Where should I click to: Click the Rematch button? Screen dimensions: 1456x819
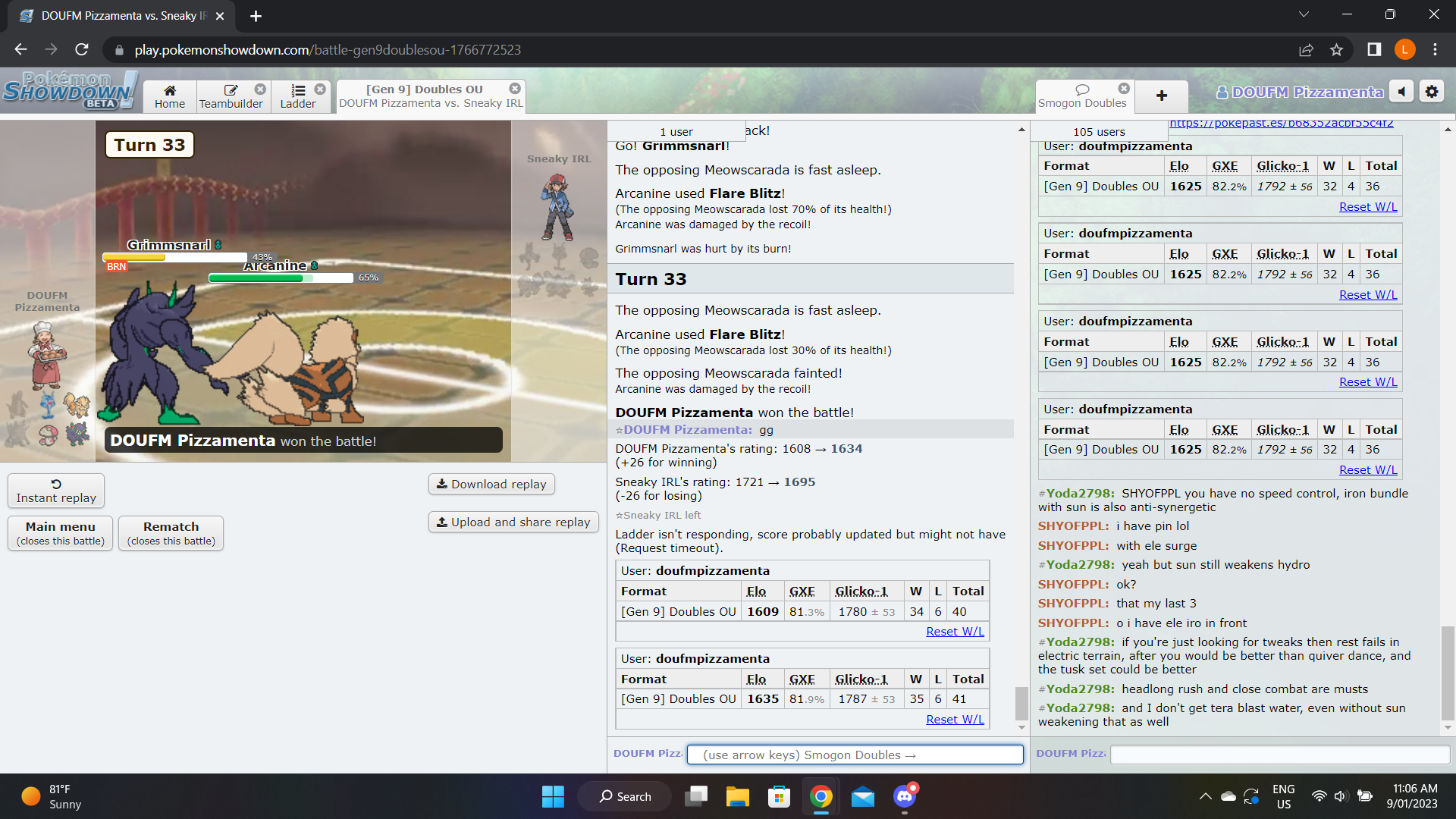click(x=169, y=532)
